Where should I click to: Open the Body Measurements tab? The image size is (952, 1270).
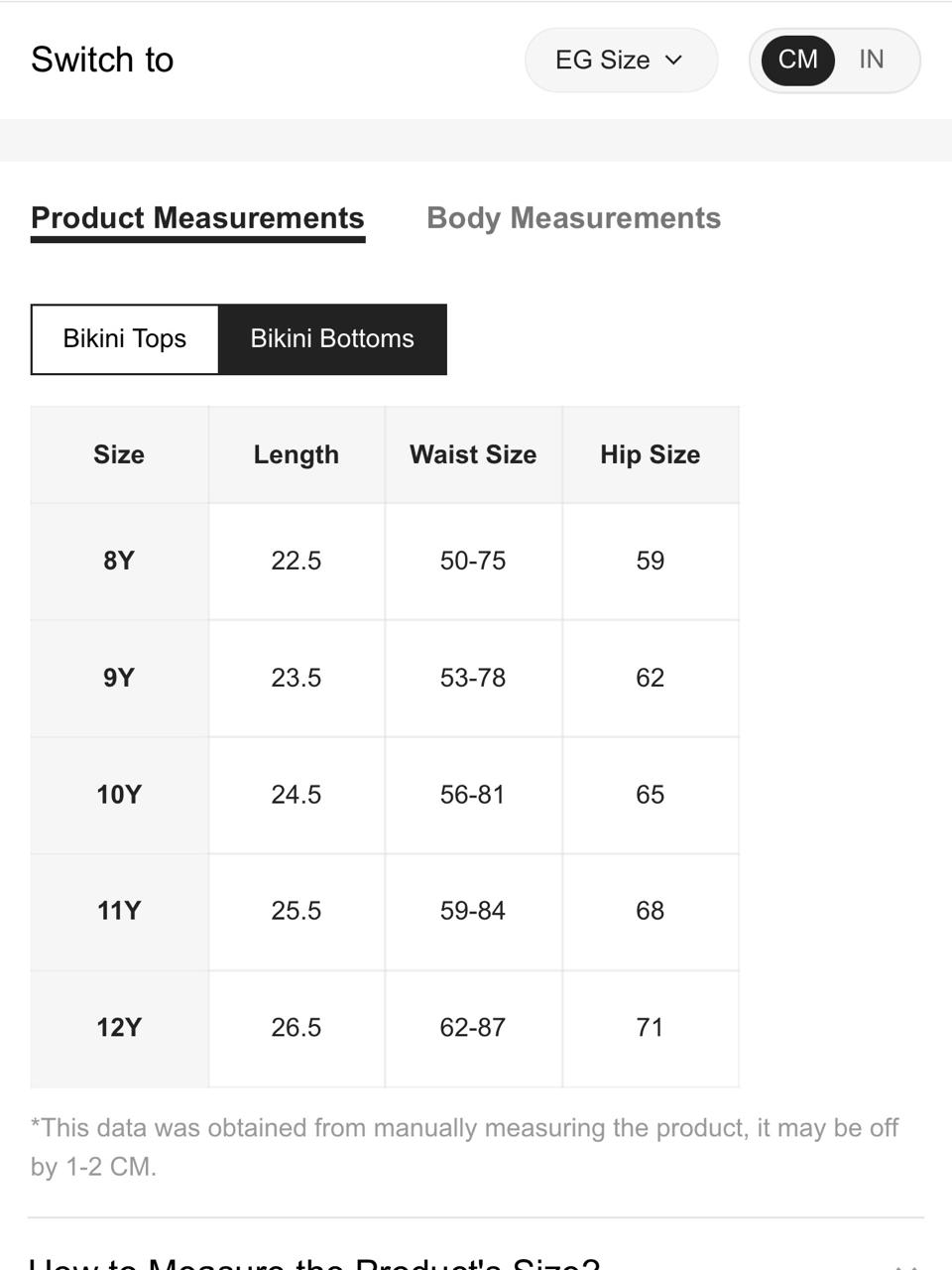click(573, 218)
